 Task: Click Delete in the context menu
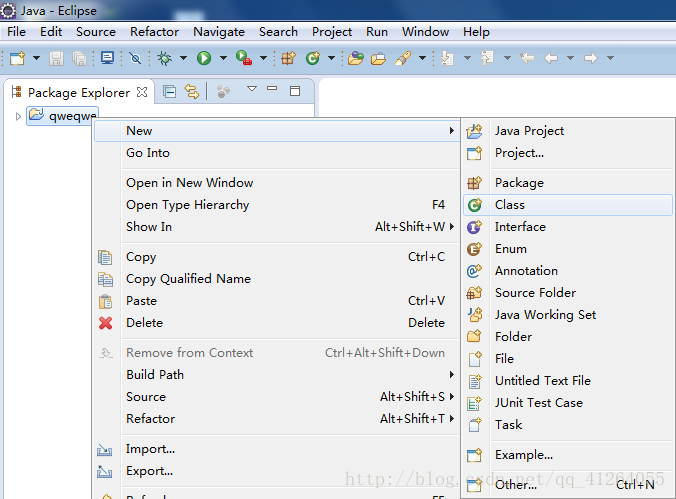tap(277, 323)
